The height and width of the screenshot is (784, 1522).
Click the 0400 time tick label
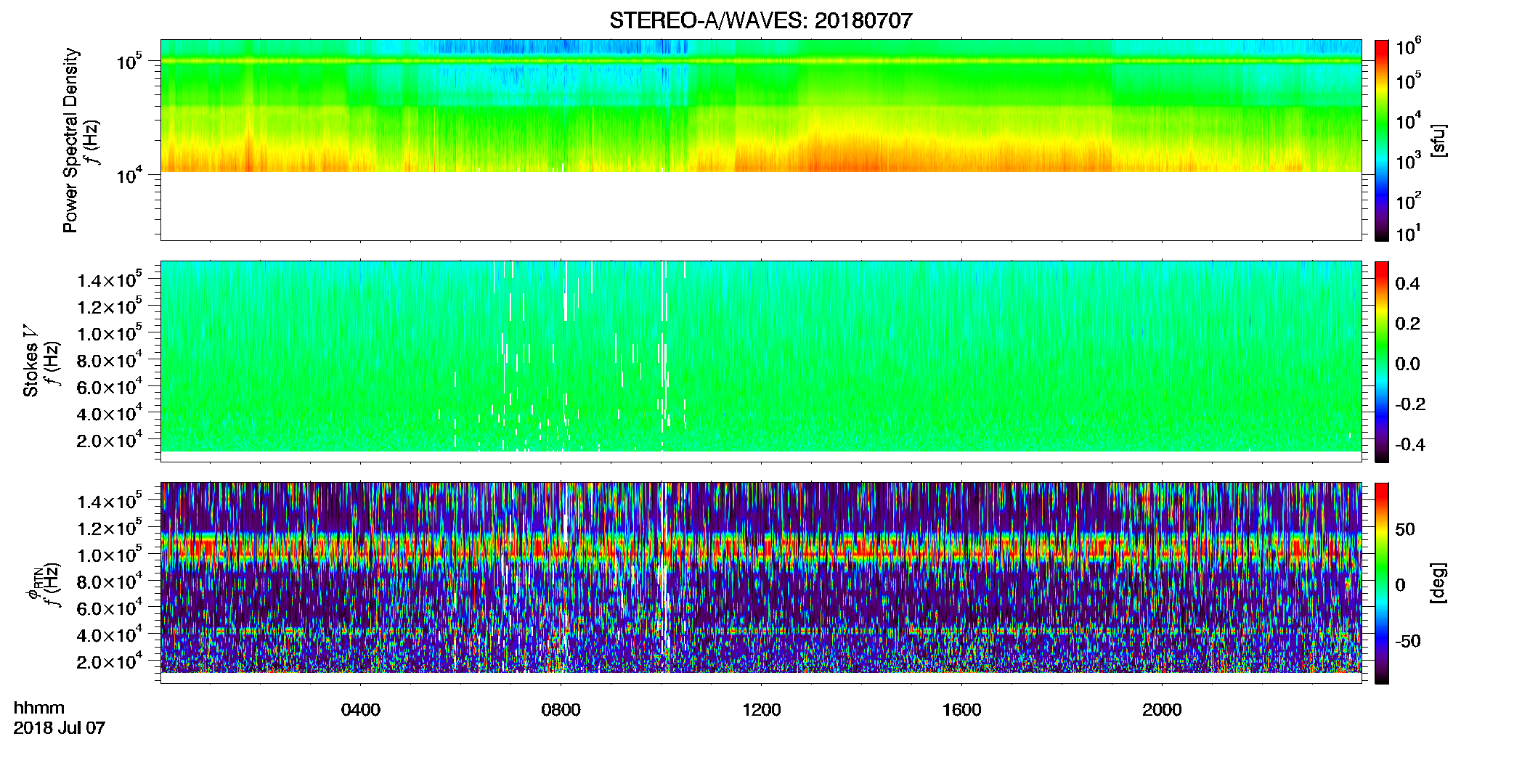pos(360,710)
